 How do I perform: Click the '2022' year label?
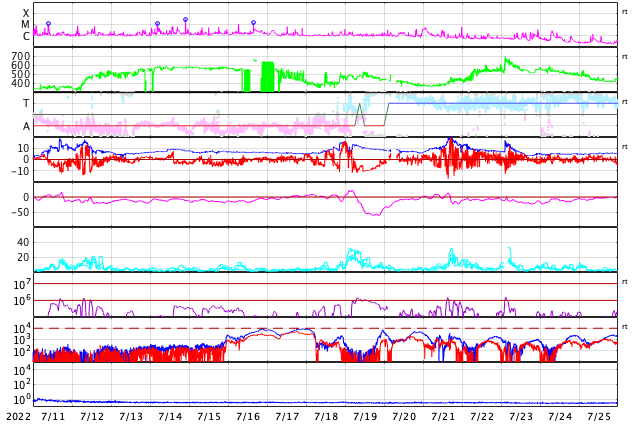[18, 417]
